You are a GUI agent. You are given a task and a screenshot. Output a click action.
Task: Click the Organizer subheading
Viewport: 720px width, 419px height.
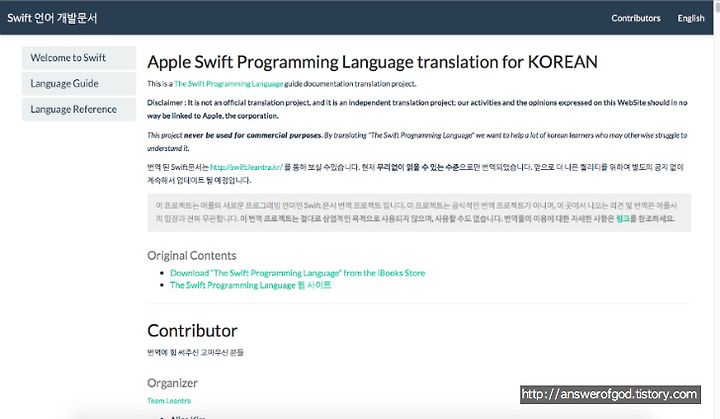point(172,383)
